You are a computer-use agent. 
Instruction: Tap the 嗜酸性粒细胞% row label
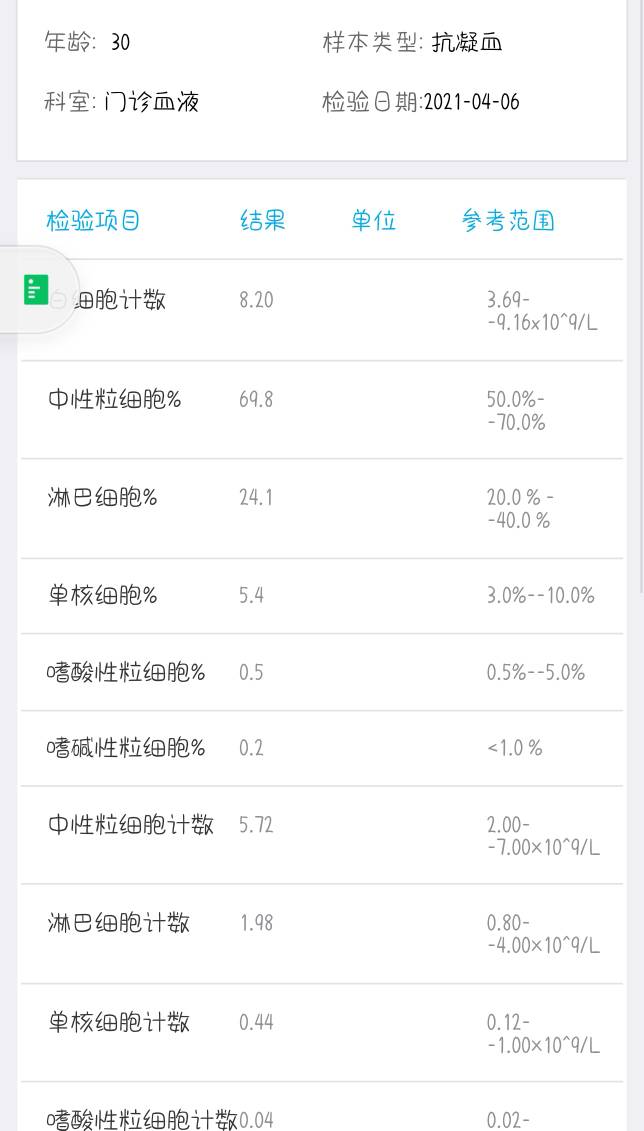pos(126,672)
